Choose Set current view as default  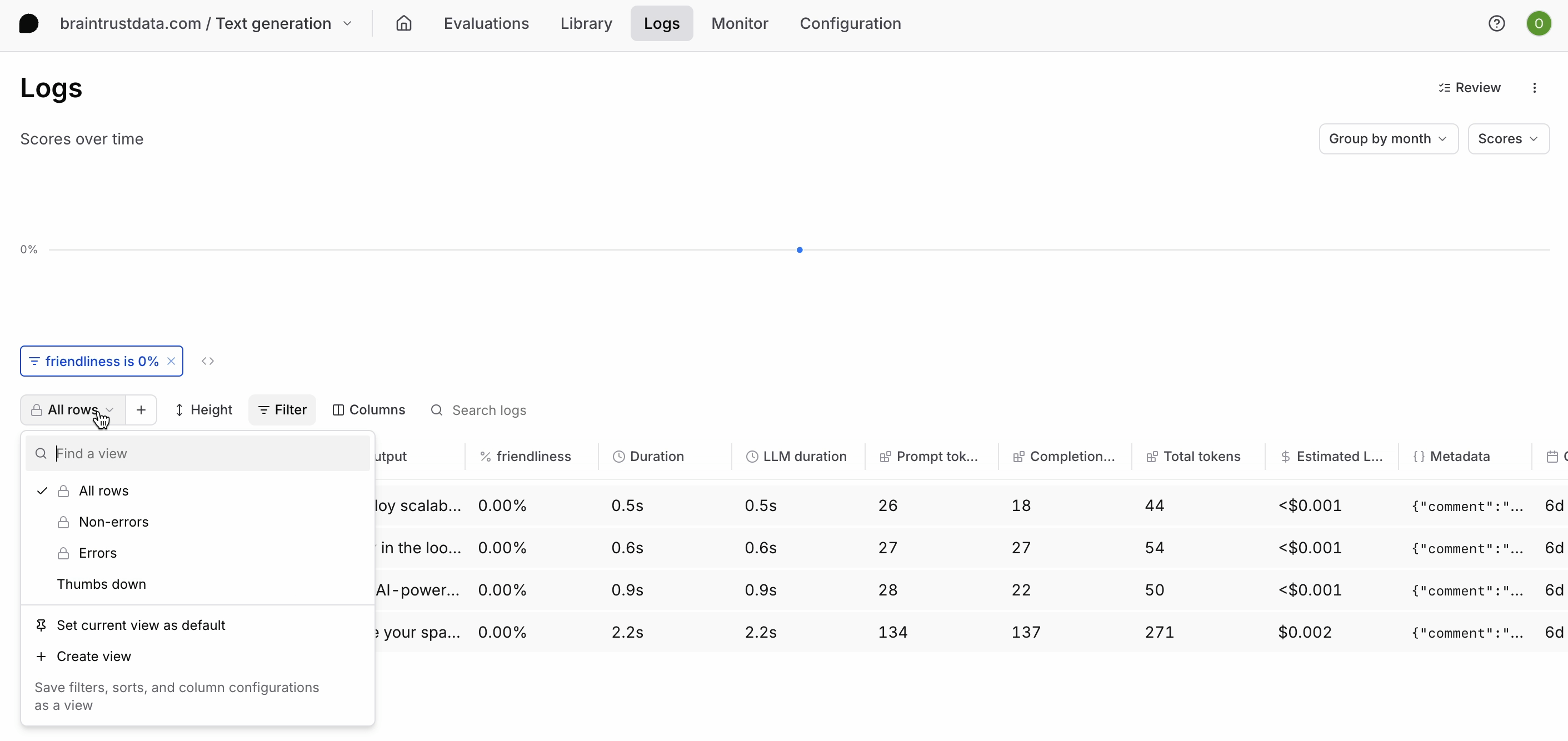pyautogui.click(x=141, y=625)
